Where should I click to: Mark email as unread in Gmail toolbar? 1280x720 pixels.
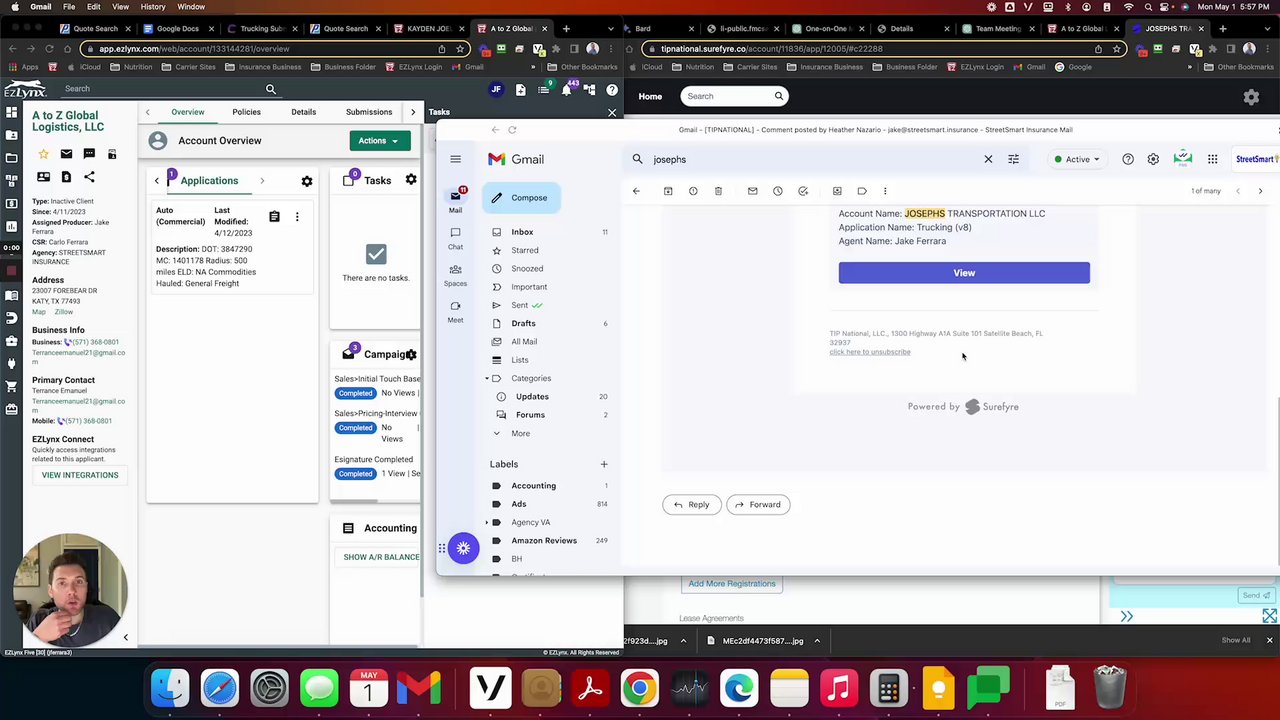[753, 191]
